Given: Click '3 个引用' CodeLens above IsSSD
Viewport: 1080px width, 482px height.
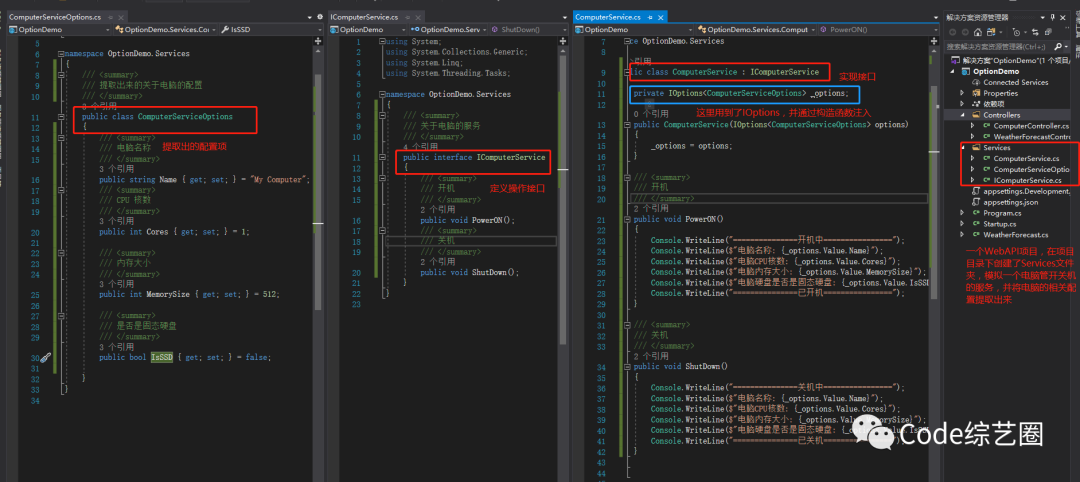Looking at the screenshot, I should point(116,347).
